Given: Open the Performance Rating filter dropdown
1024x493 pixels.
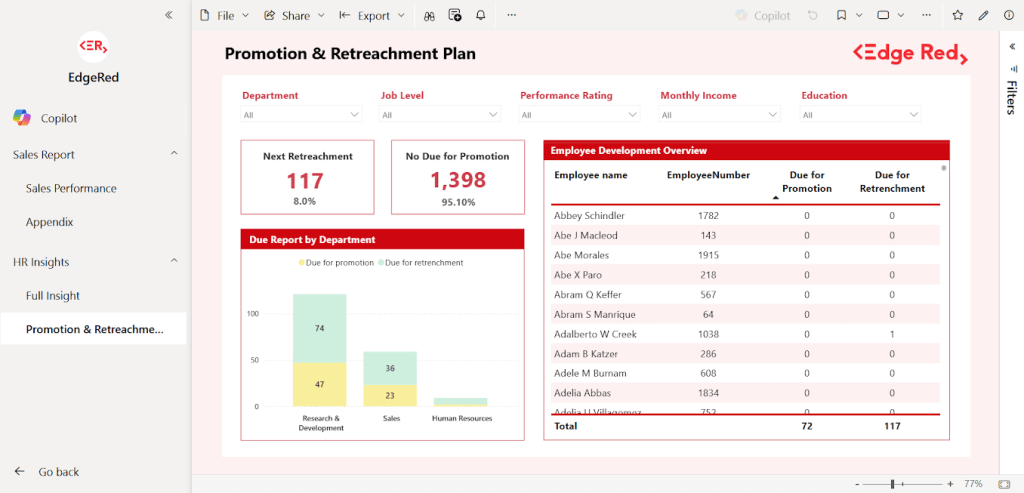Looking at the screenshot, I should [580, 115].
